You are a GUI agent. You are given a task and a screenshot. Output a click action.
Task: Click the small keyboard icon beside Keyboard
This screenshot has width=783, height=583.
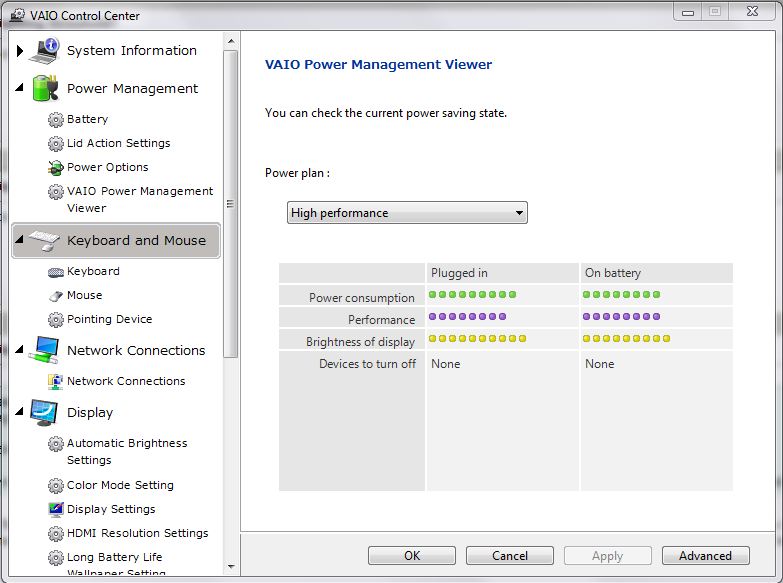[55, 272]
